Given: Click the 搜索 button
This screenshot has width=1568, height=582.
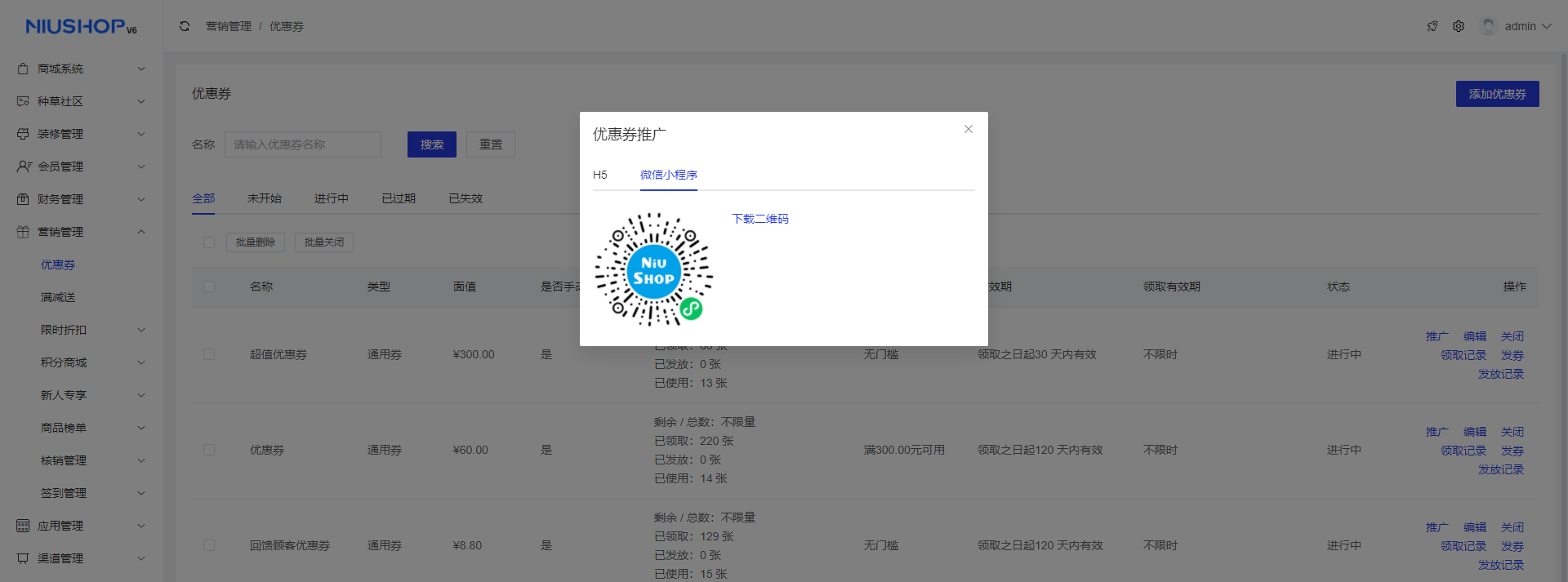Looking at the screenshot, I should click(x=432, y=144).
